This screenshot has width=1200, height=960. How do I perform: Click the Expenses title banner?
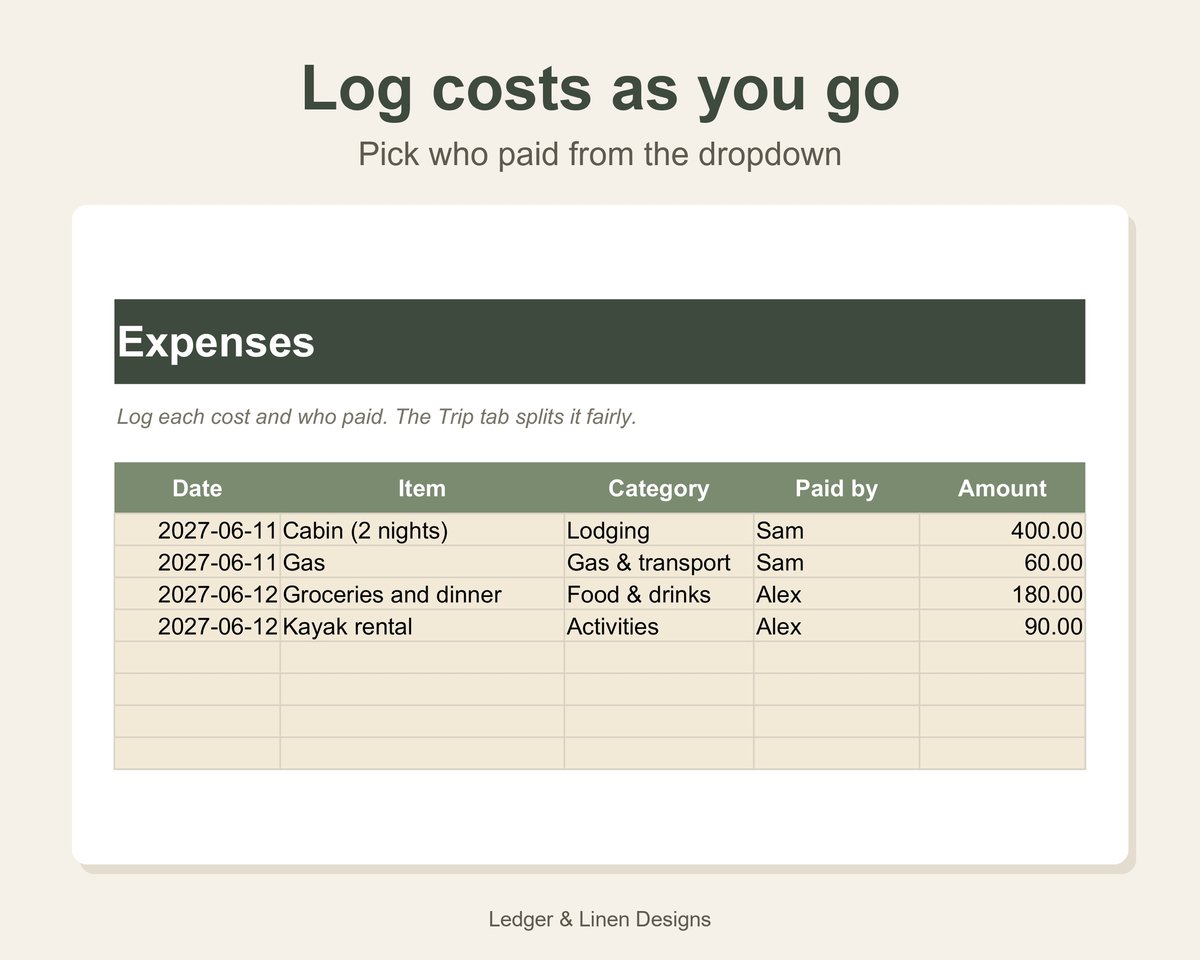coord(600,342)
